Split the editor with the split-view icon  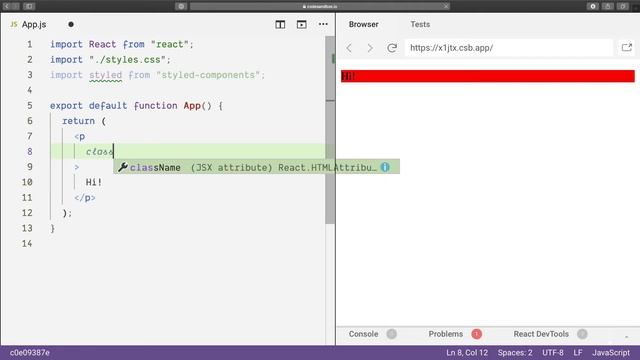click(280, 24)
